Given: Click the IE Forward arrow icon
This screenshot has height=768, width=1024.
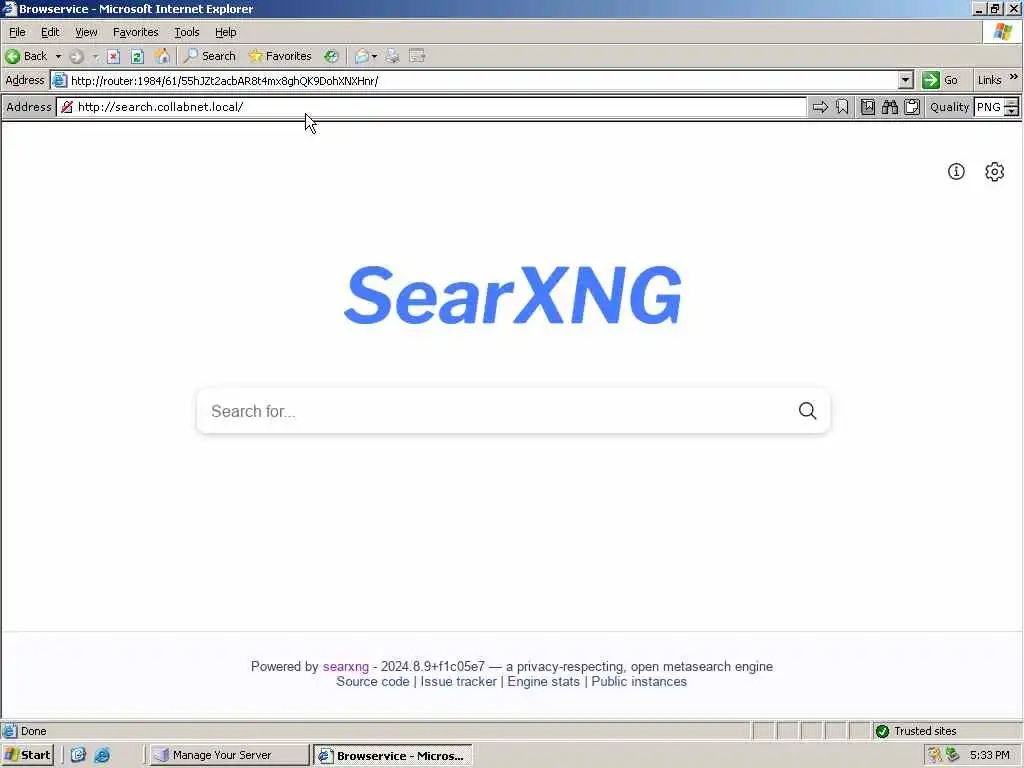Looking at the screenshot, I should tap(76, 56).
